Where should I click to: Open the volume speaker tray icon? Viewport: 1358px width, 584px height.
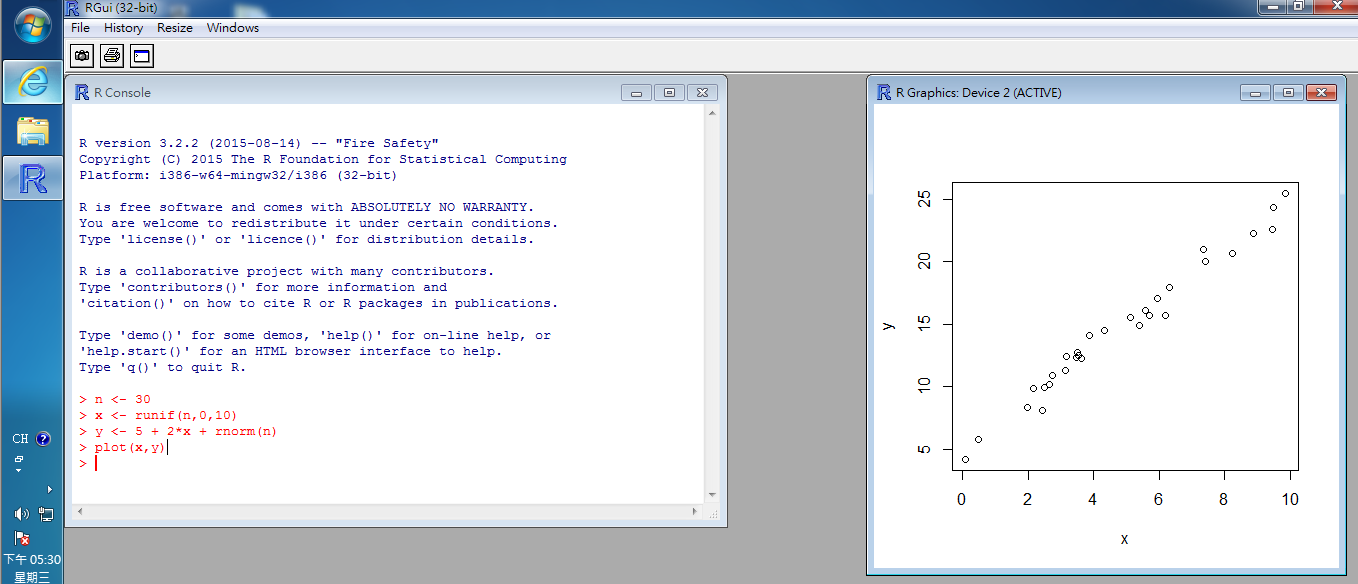(21, 514)
